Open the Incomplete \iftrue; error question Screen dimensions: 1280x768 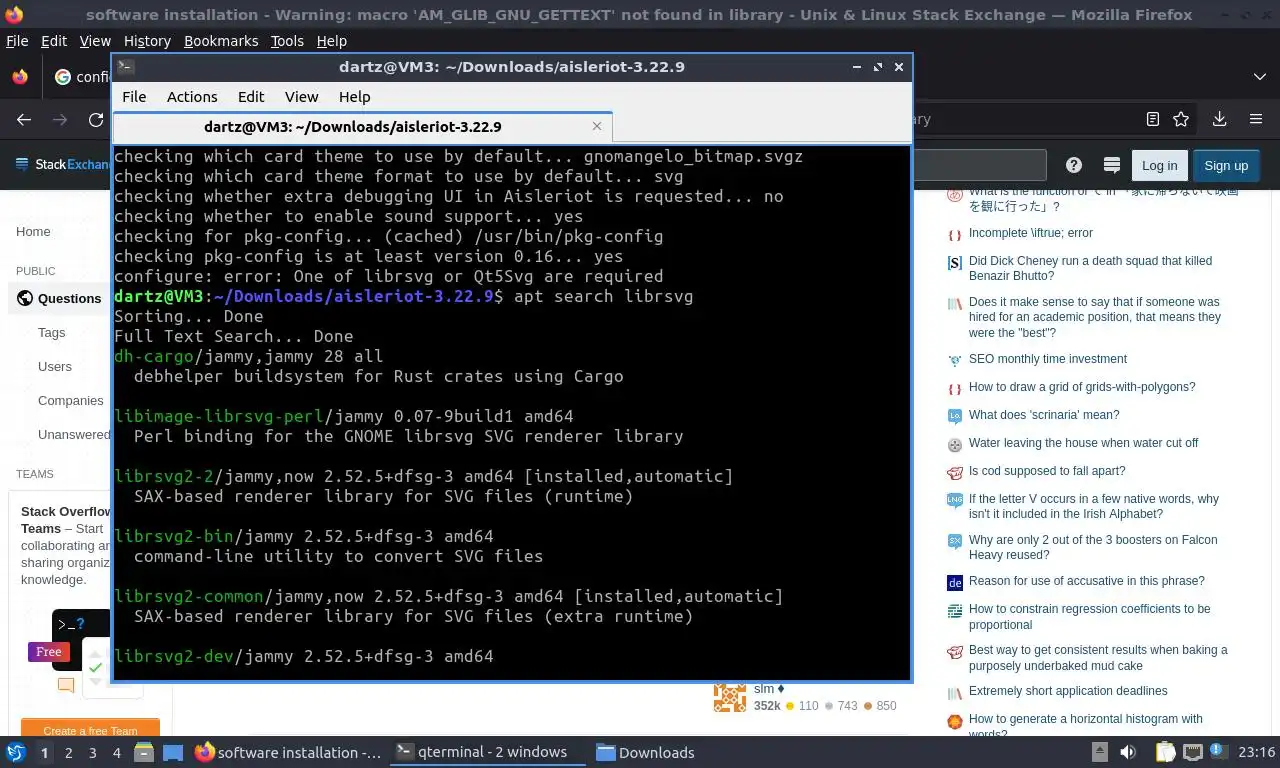click(x=1030, y=233)
